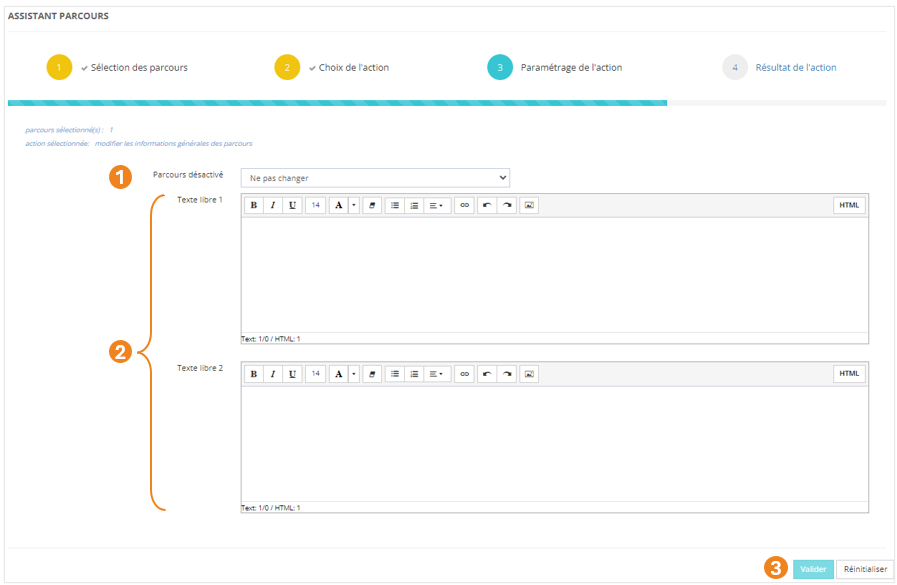Open the Parcours désactivé dropdown
The image size is (897, 585).
[375, 178]
